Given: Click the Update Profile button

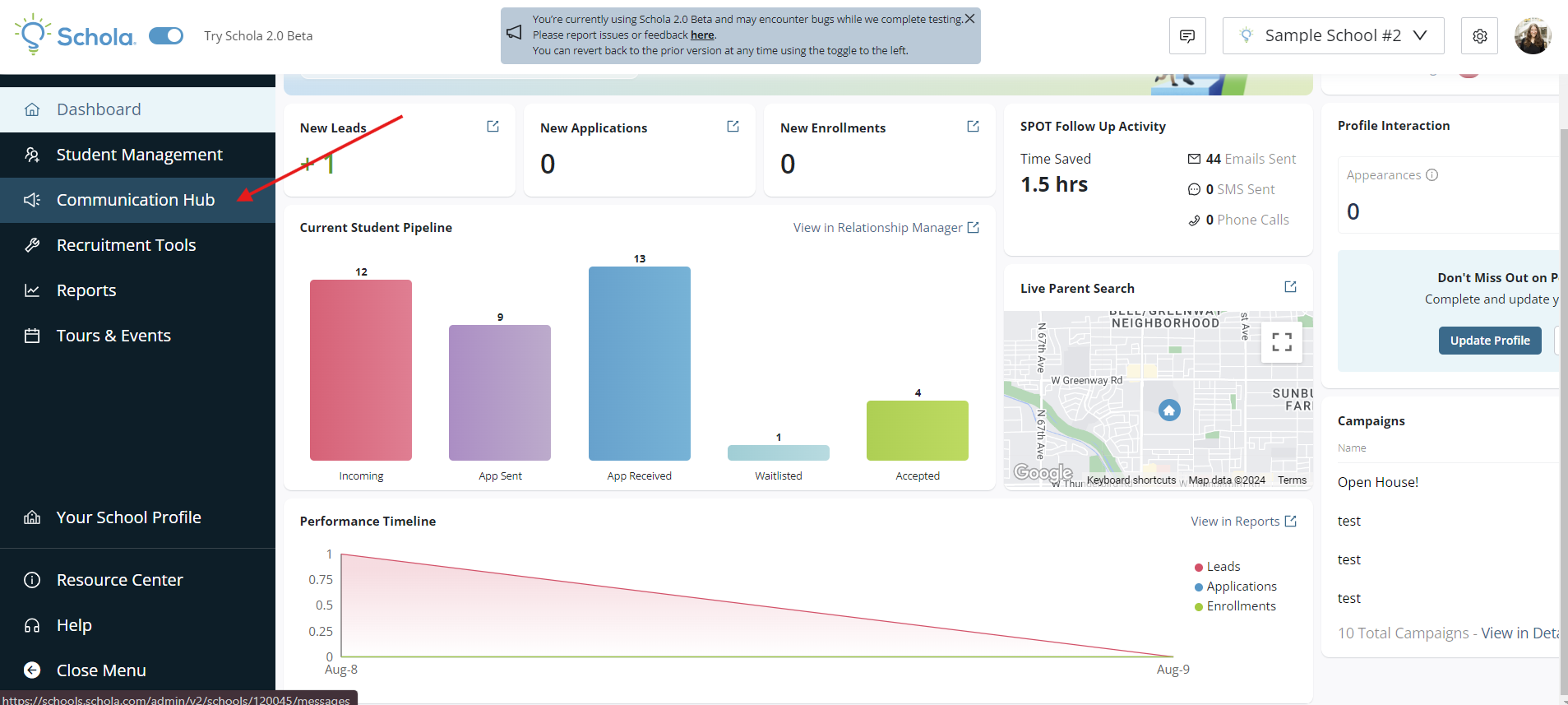Looking at the screenshot, I should click(x=1490, y=341).
